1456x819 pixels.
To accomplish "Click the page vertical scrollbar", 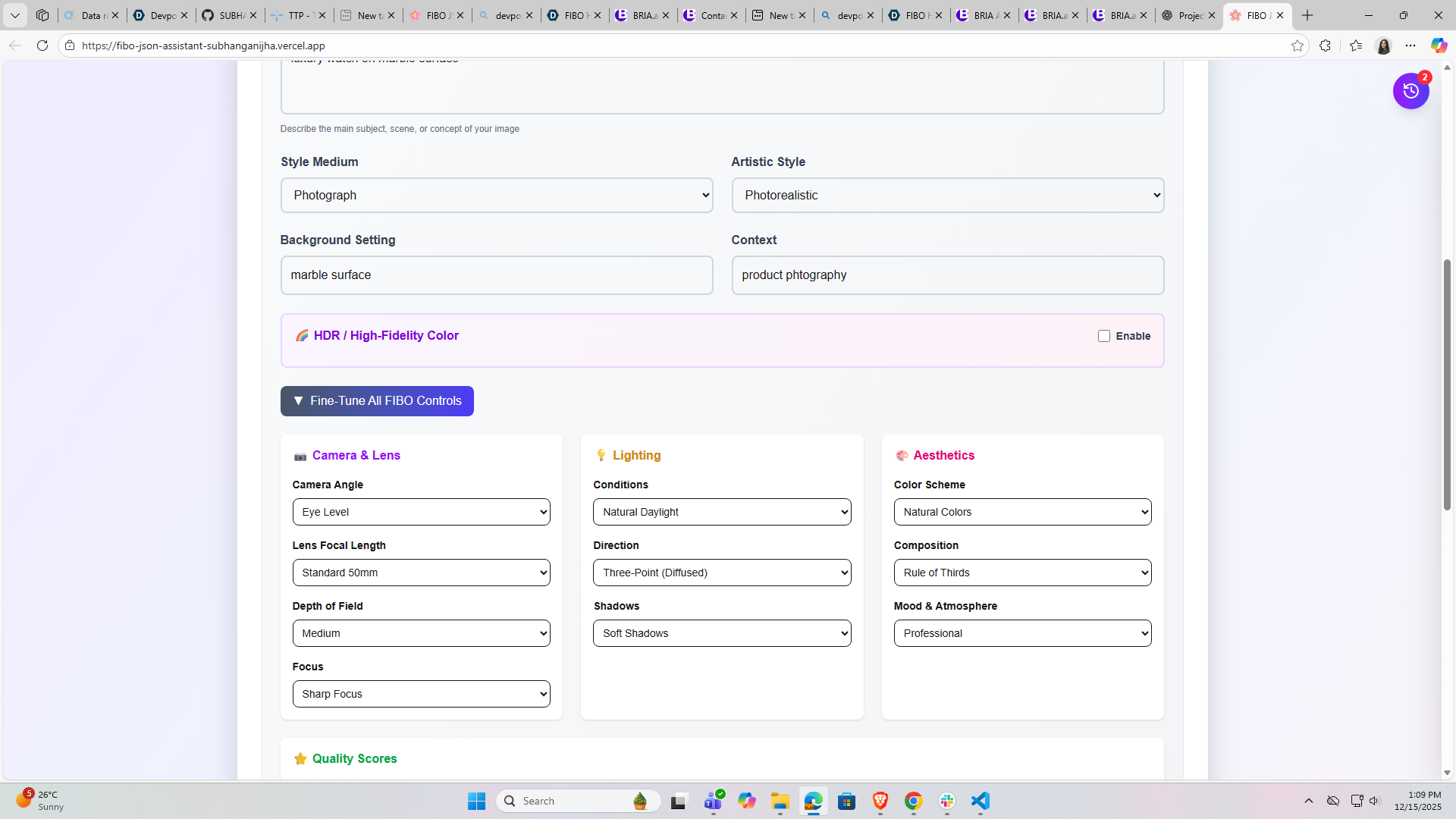I will [x=1447, y=384].
